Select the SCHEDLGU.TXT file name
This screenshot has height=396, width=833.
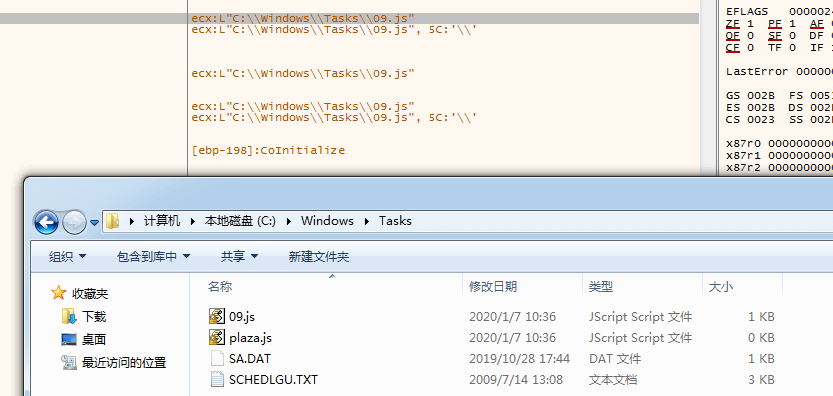273,380
